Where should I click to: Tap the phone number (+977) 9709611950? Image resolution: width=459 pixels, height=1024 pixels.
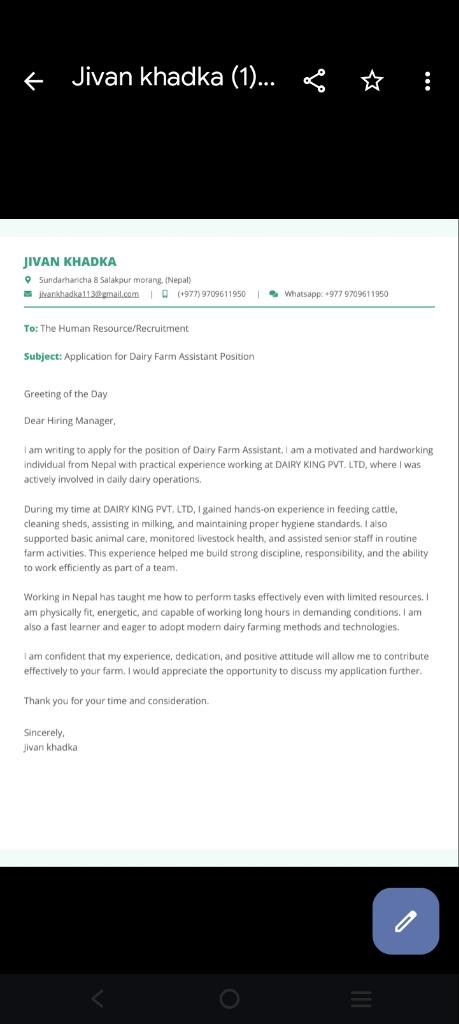coord(212,294)
